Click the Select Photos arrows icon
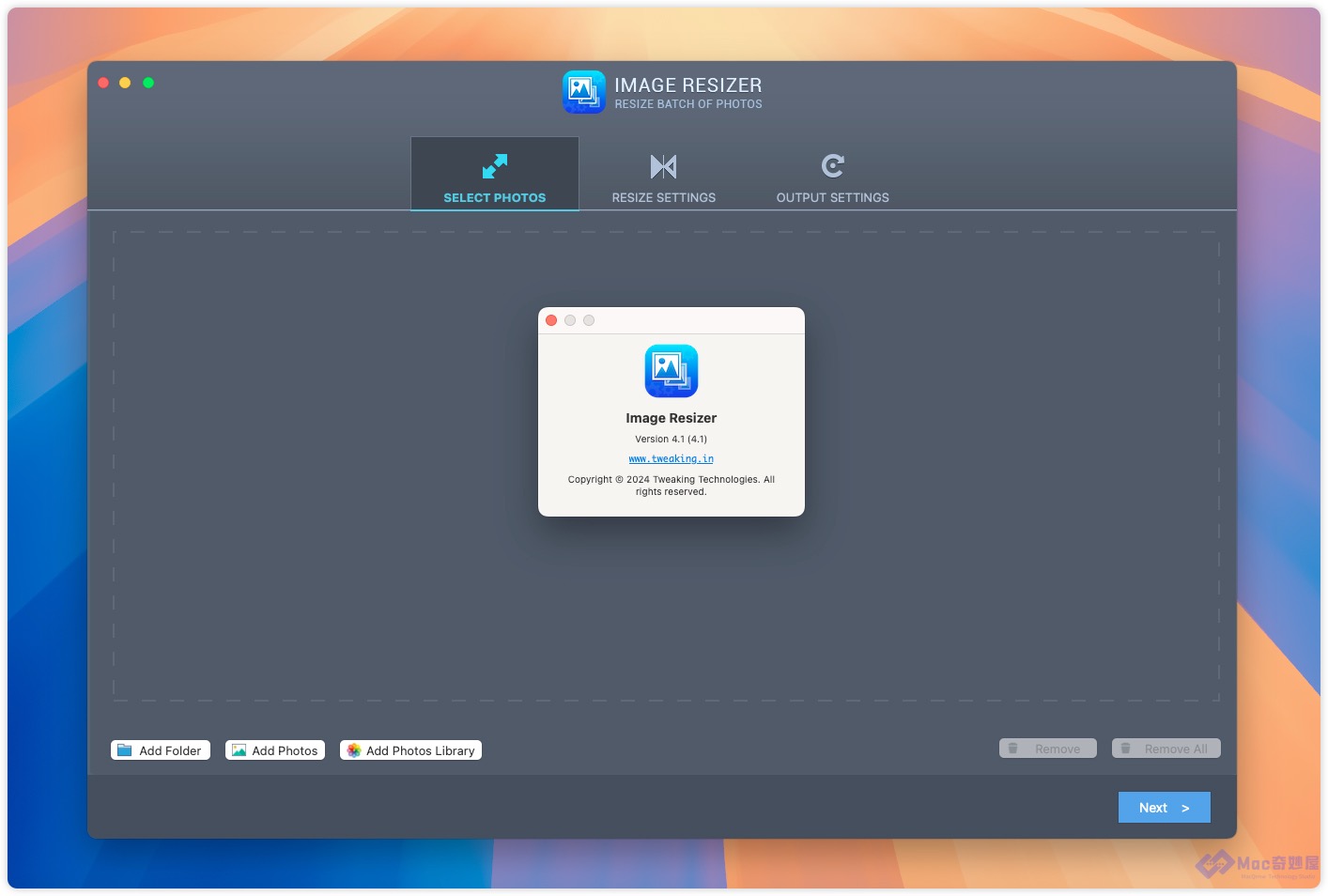Image resolution: width=1328 pixels, height=896 pixels. click(x=495, y=166)
